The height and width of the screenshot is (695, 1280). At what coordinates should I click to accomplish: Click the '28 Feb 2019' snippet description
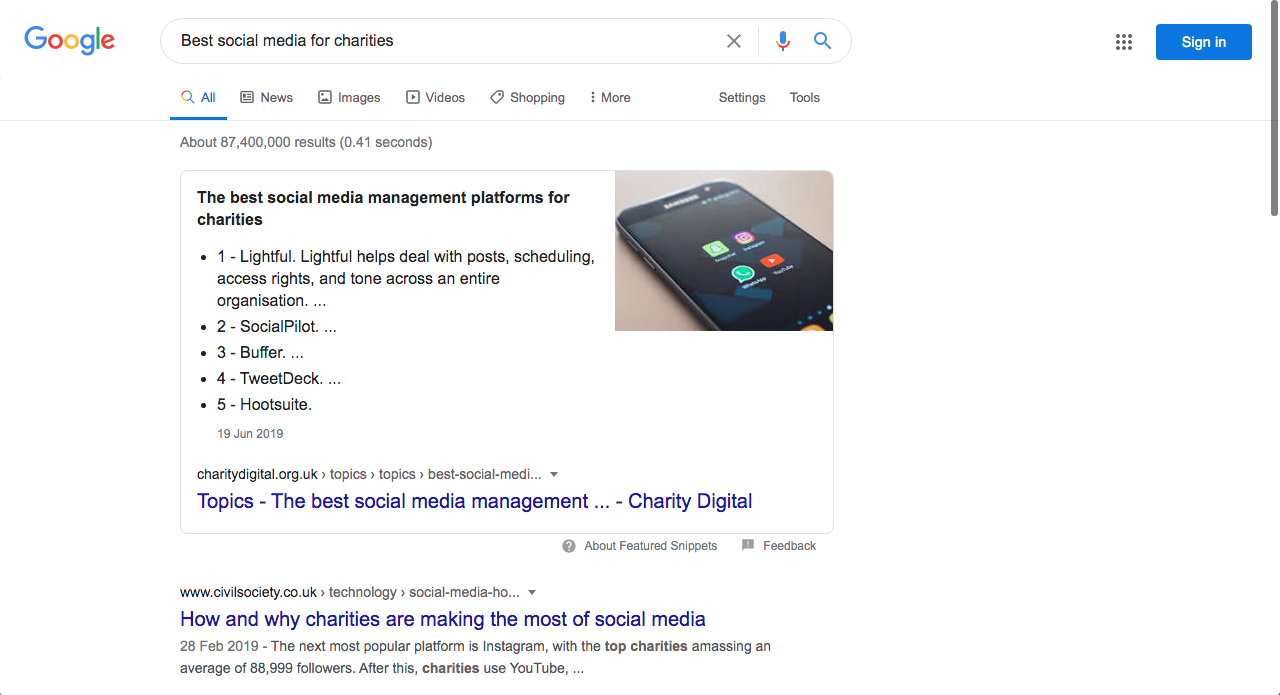pos(475,657)
